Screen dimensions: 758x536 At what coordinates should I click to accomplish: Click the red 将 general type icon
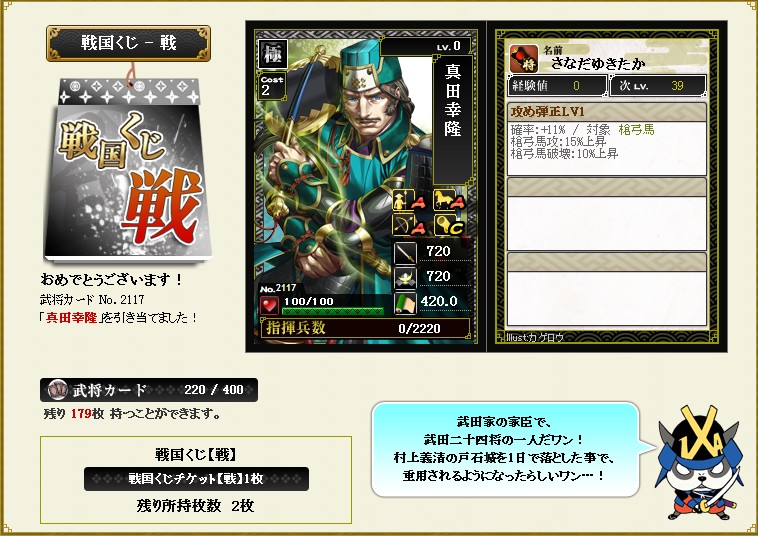[x=524, y=59]
